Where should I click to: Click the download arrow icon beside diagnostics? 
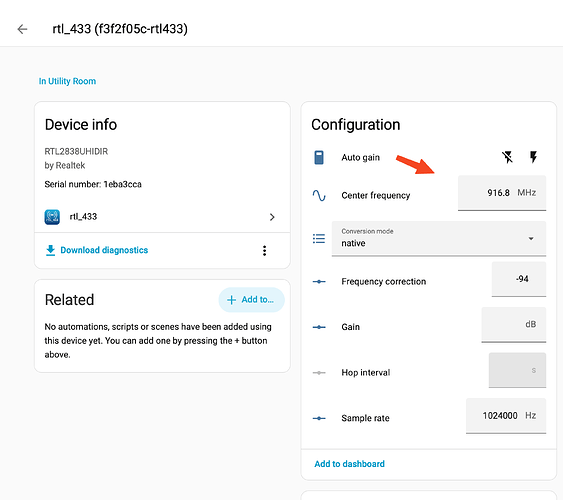[51, 250]
